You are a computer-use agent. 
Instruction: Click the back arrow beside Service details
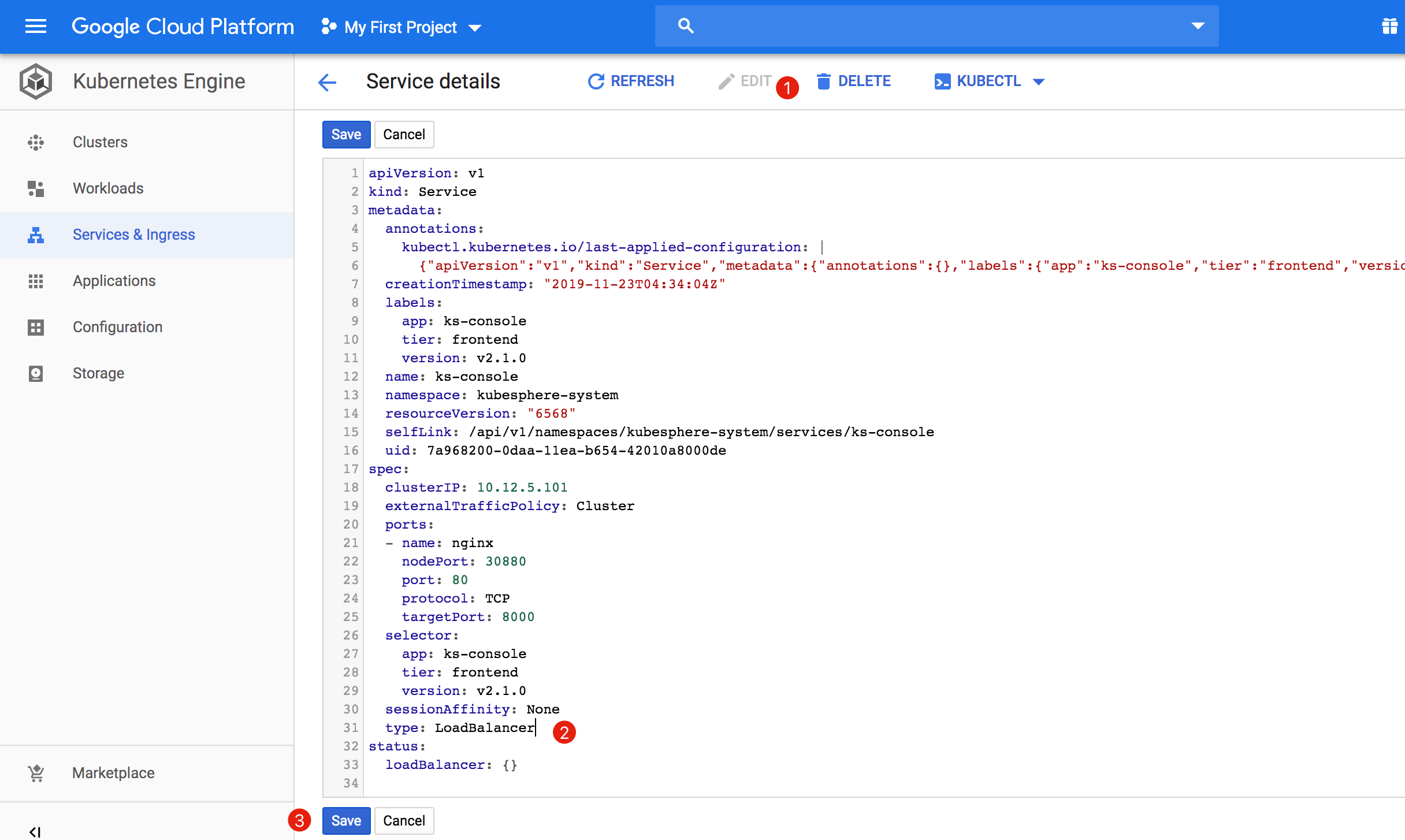point(327,82)
